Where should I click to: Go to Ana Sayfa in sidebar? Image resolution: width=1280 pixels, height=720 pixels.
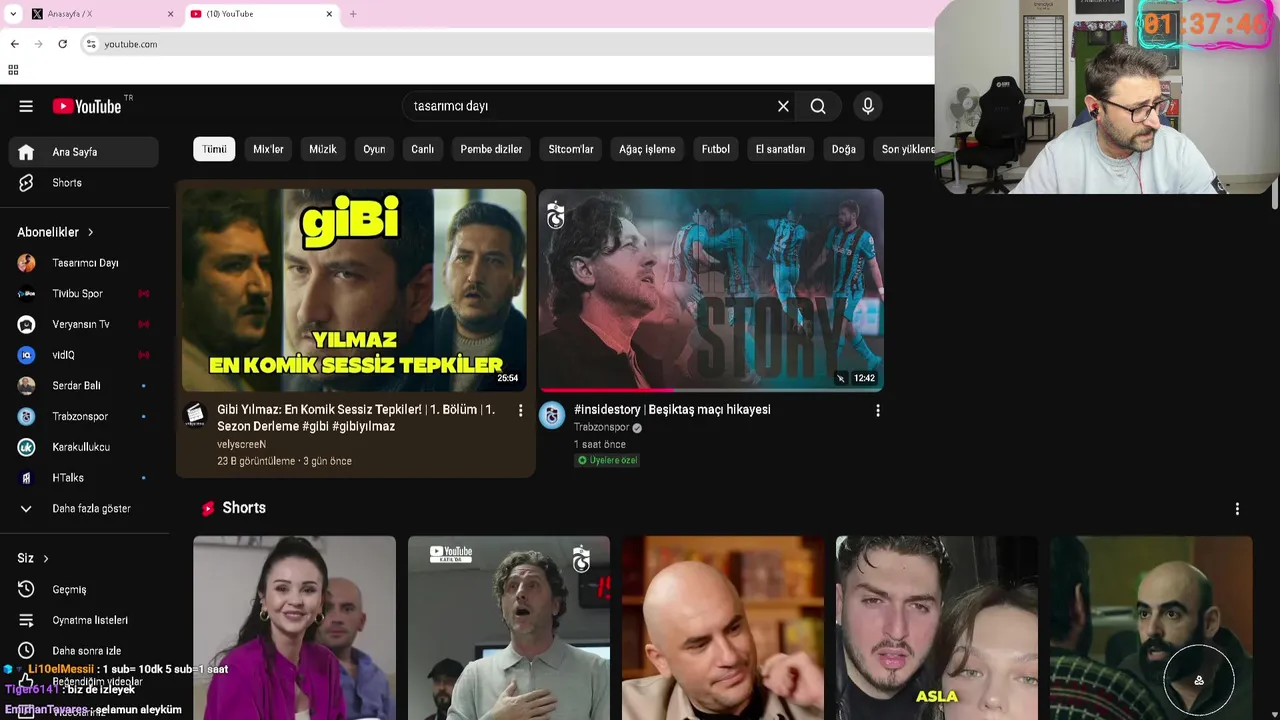(x=84, y=152)
